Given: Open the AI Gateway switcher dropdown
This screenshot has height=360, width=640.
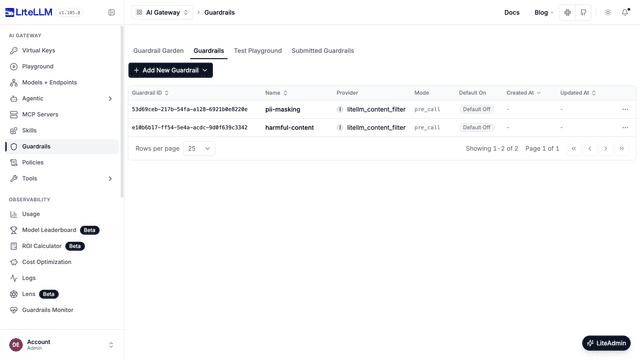Looking at the screenshot, I should (162, 13).
